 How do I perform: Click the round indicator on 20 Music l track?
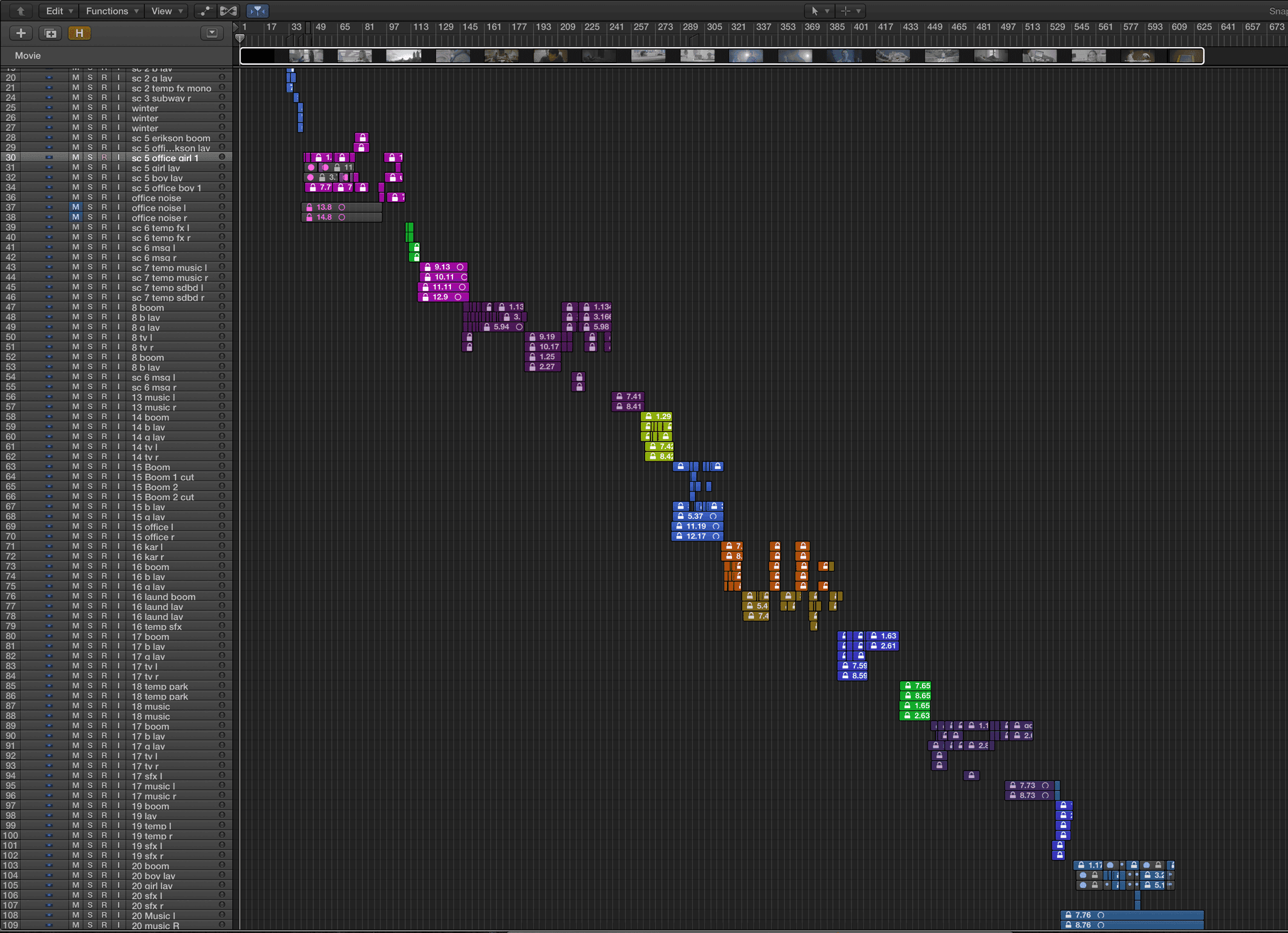[x=222, y=915]
